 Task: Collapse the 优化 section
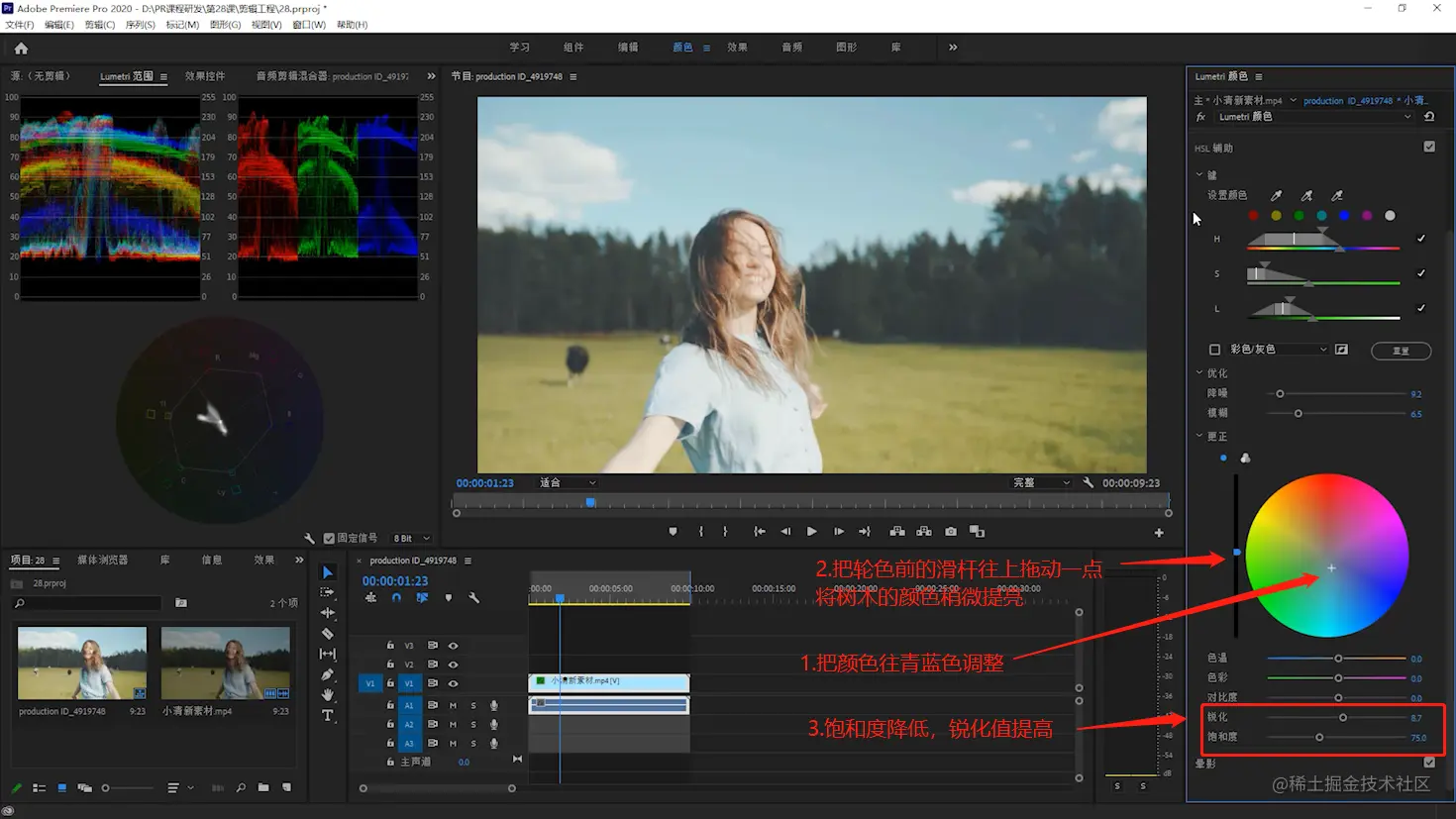click(x=1199, y=373)
